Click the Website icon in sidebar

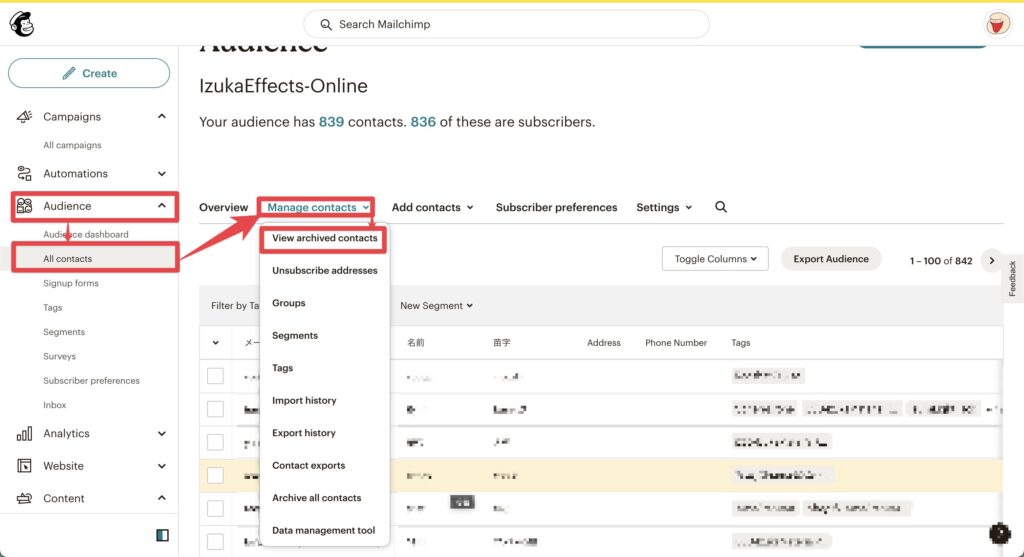tap(24, 466)
